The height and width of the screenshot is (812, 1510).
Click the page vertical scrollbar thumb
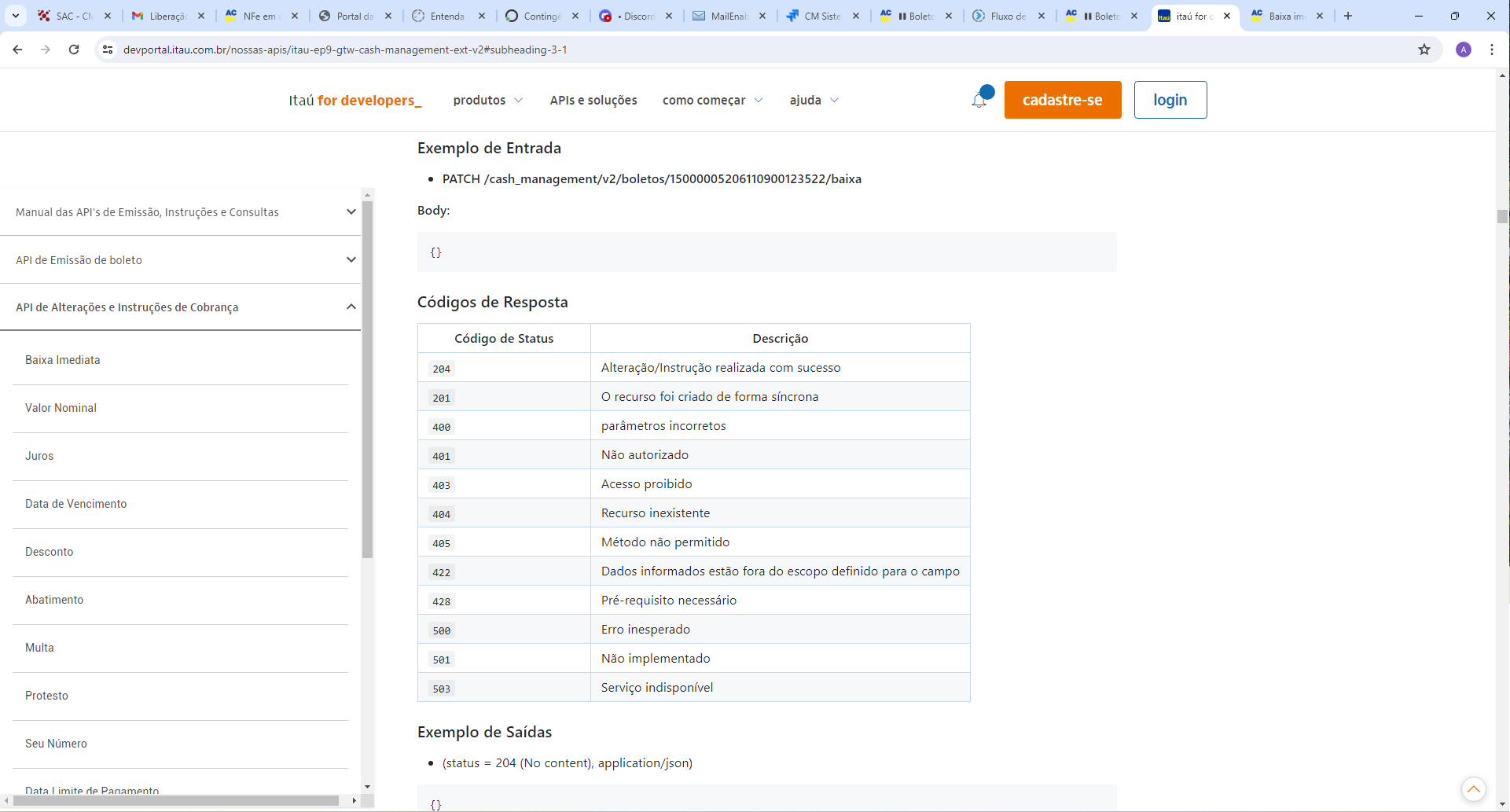(1502, 217)
